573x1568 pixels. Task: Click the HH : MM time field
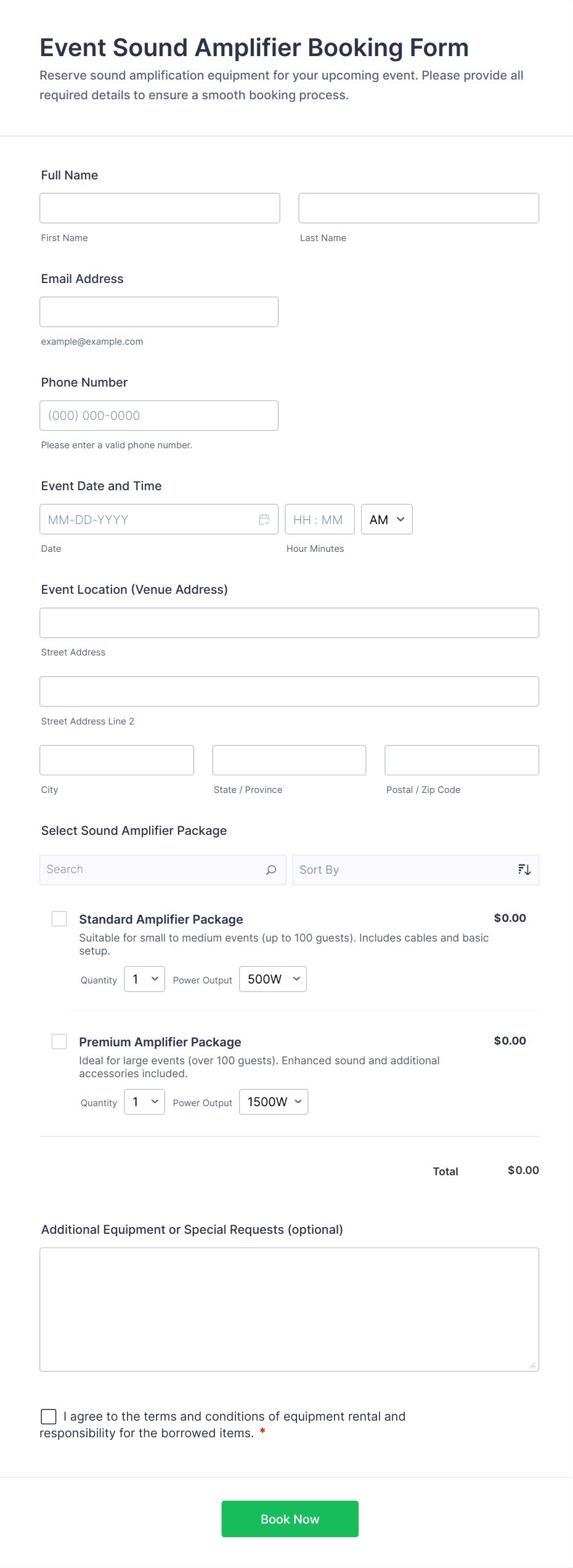pos(319,519)
